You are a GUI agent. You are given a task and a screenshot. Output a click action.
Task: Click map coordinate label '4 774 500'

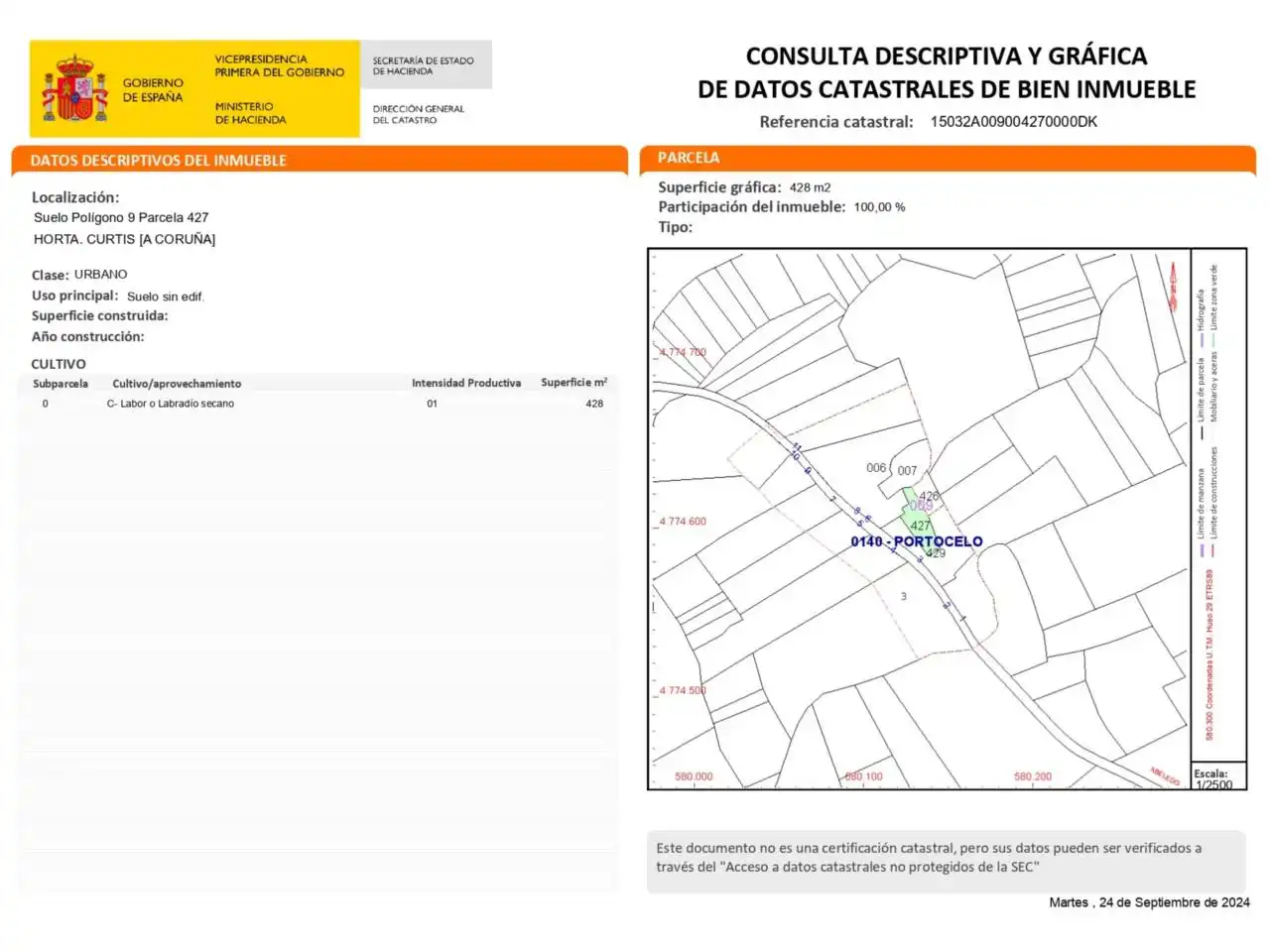pyautogui.click(x=684, y=690)
